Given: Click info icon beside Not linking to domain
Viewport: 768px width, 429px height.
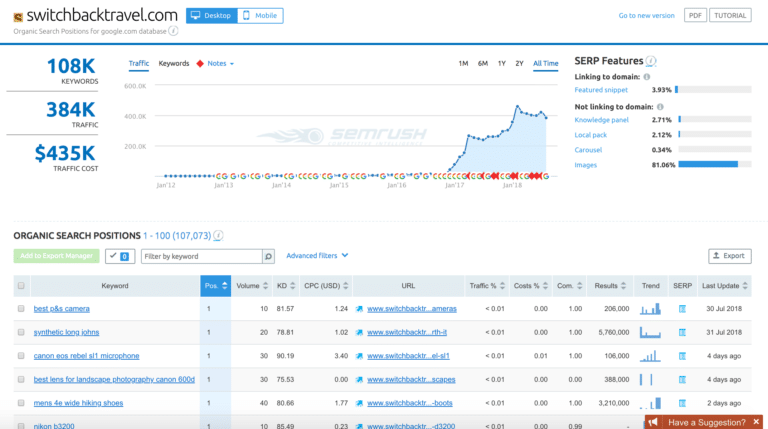Looking at the screenshot, I should point(660,107).
